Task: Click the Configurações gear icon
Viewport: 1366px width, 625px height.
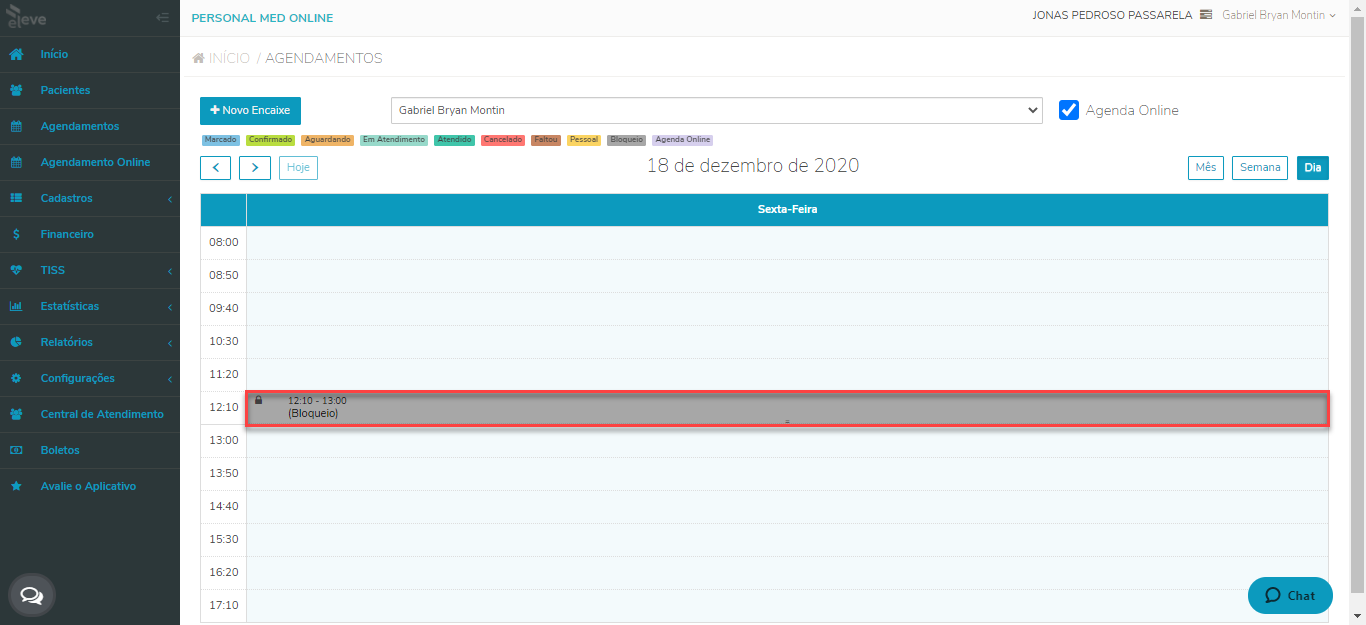Action: tap(16, 378)
